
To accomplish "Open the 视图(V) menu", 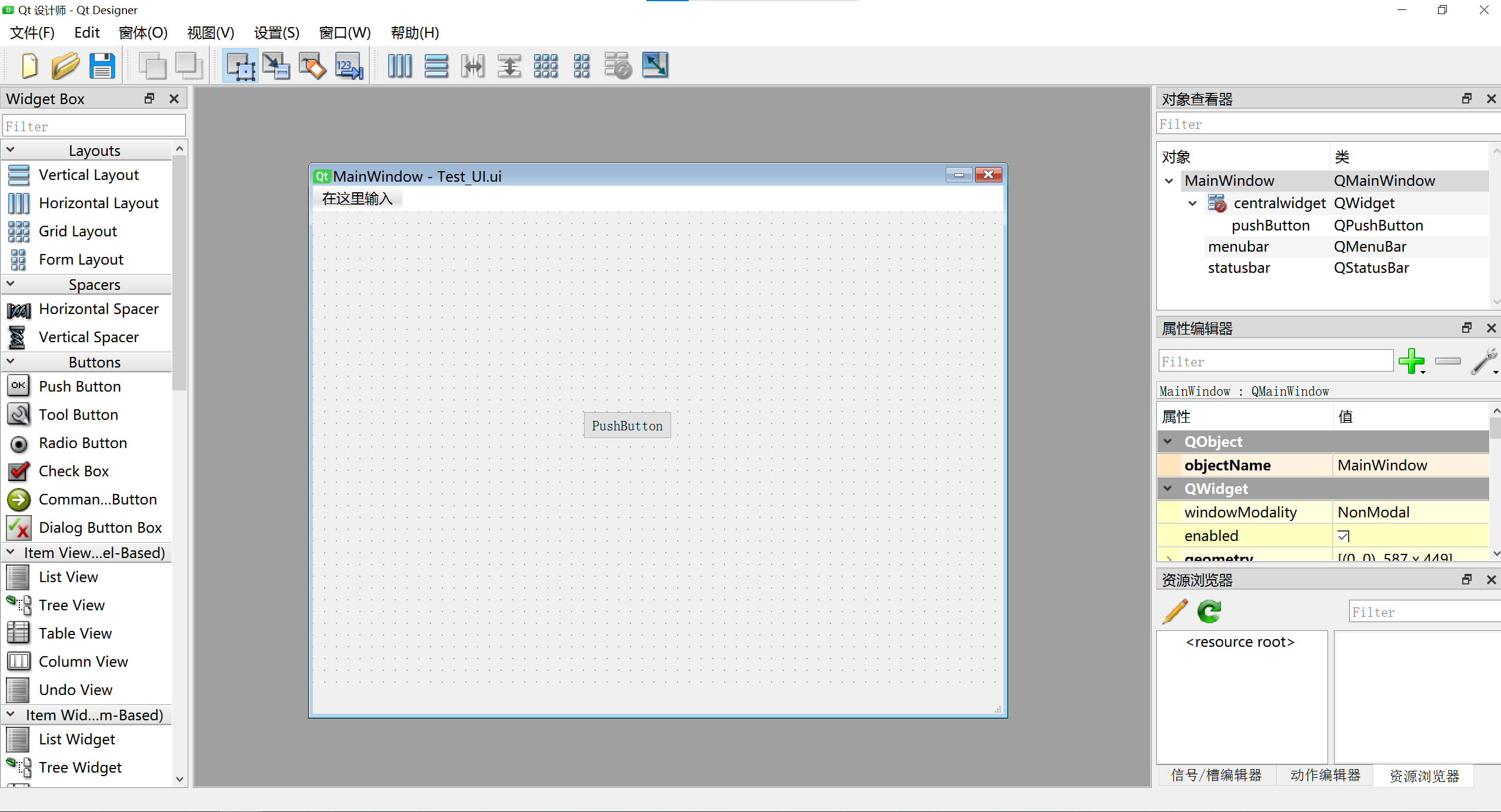I will 208,33.
